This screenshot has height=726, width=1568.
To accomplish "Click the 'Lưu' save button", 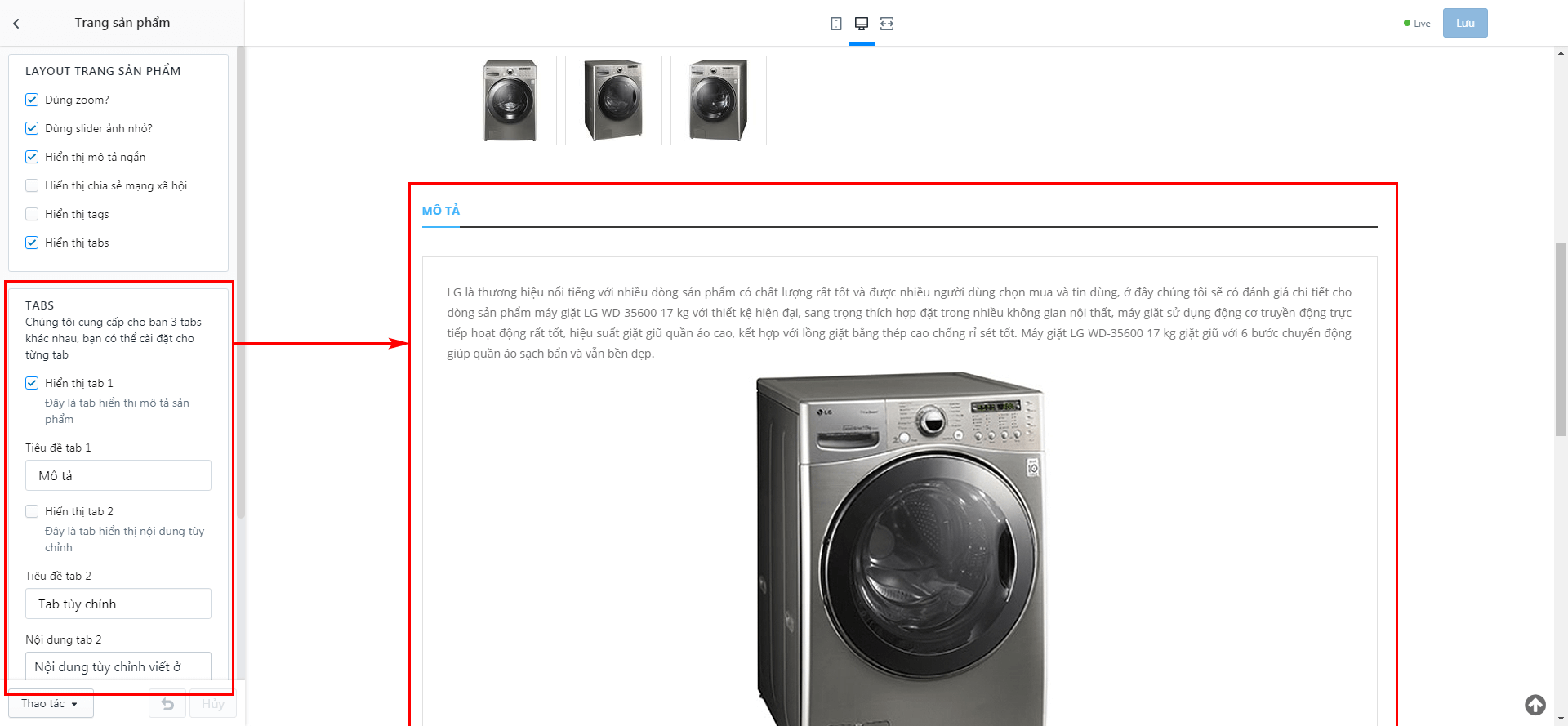I will tap(1465, 23).
